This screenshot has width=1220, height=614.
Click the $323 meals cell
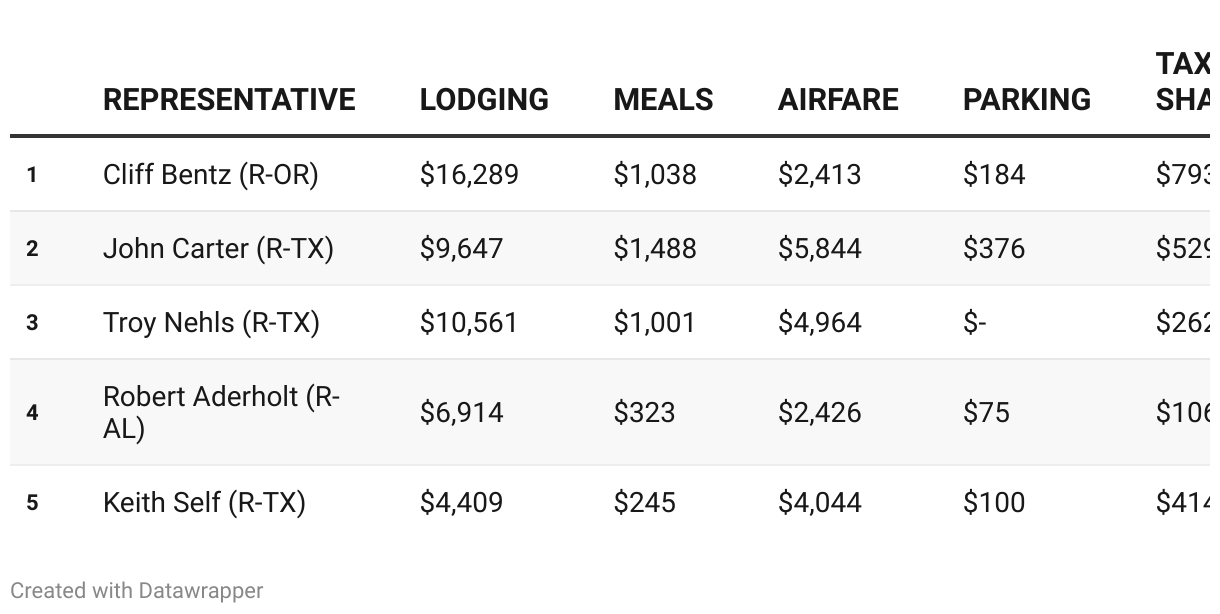coord(644,412)
